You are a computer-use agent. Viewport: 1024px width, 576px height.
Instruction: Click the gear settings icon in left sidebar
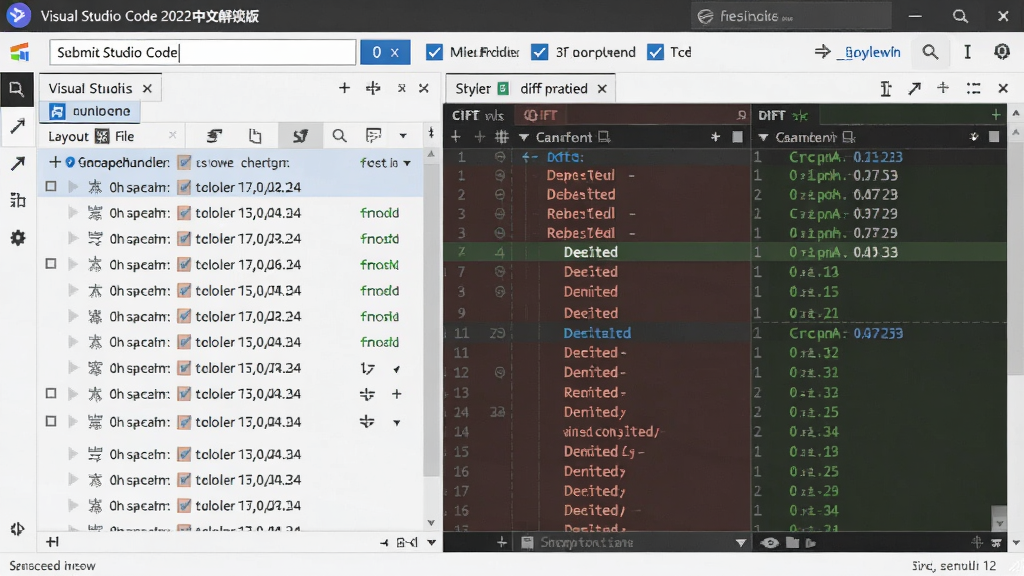tap(18, 238)
